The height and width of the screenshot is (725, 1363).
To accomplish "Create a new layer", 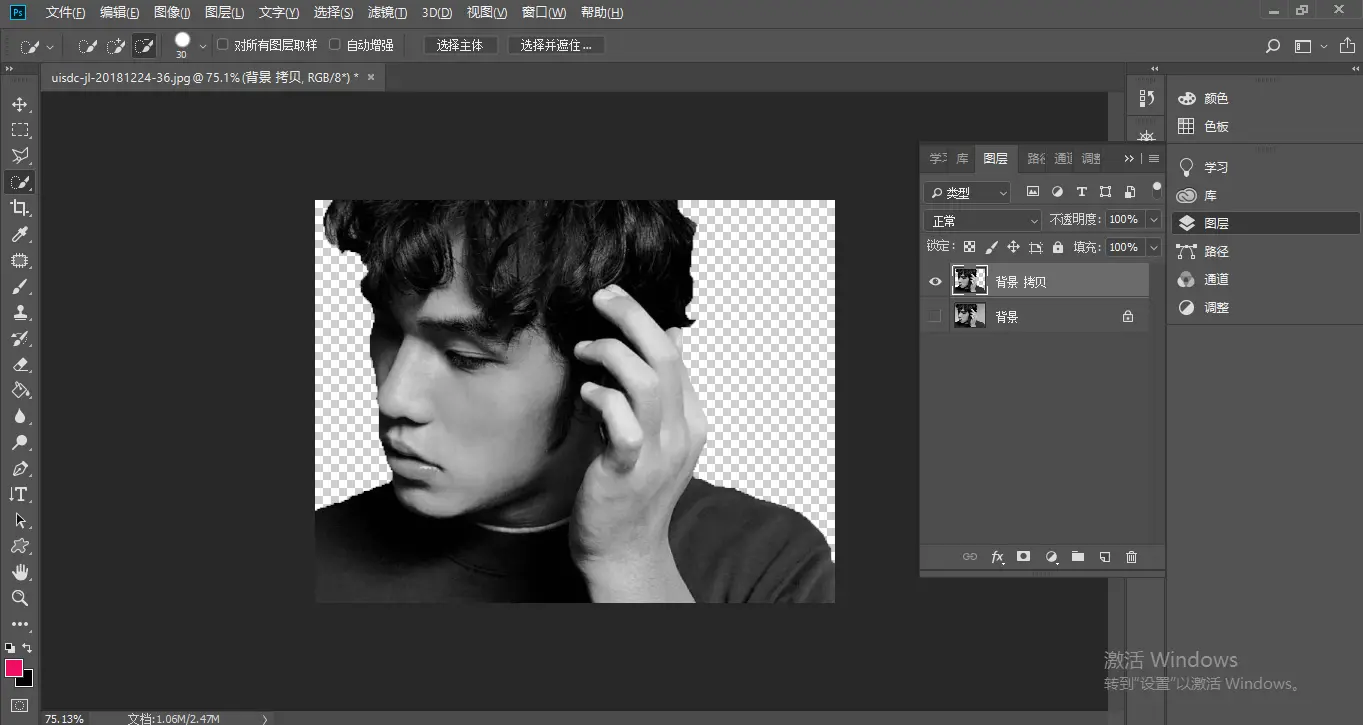I will click(x=1105, y=557).
